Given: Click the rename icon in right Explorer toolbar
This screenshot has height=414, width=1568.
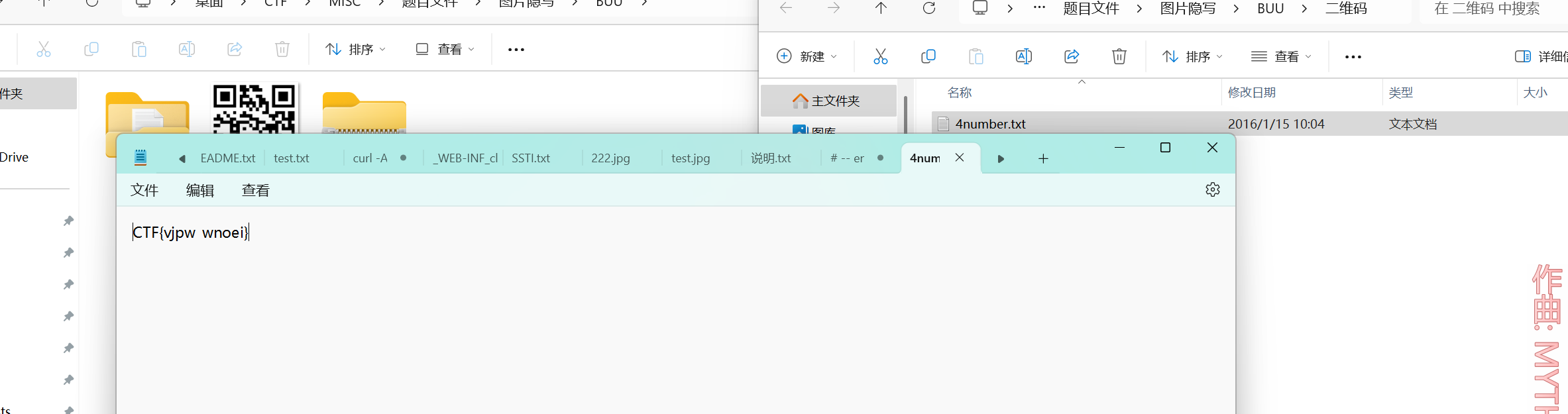Looking at the screenshot, I should click(x=1023, y=57).
